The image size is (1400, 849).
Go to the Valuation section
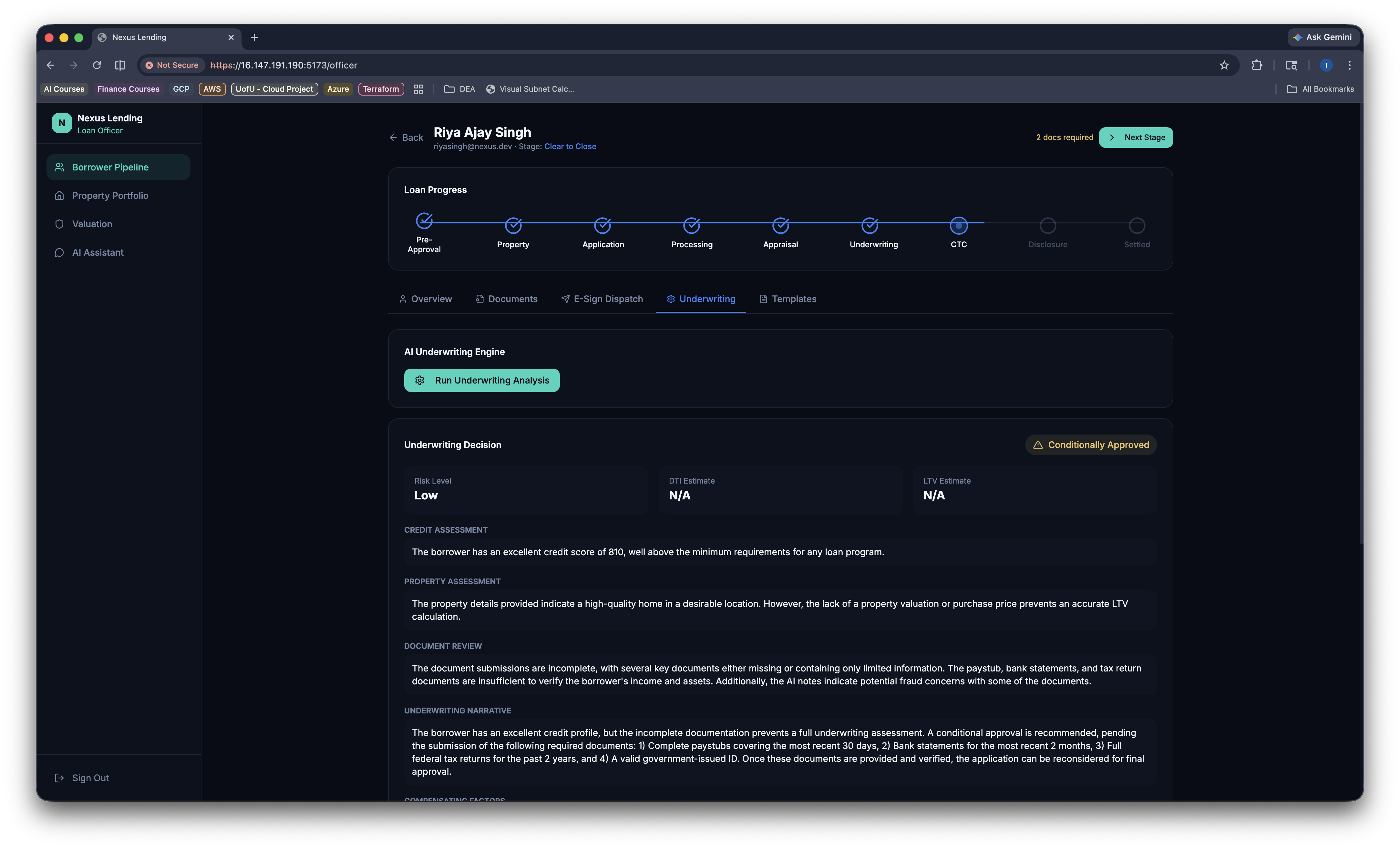click(92, 224)
